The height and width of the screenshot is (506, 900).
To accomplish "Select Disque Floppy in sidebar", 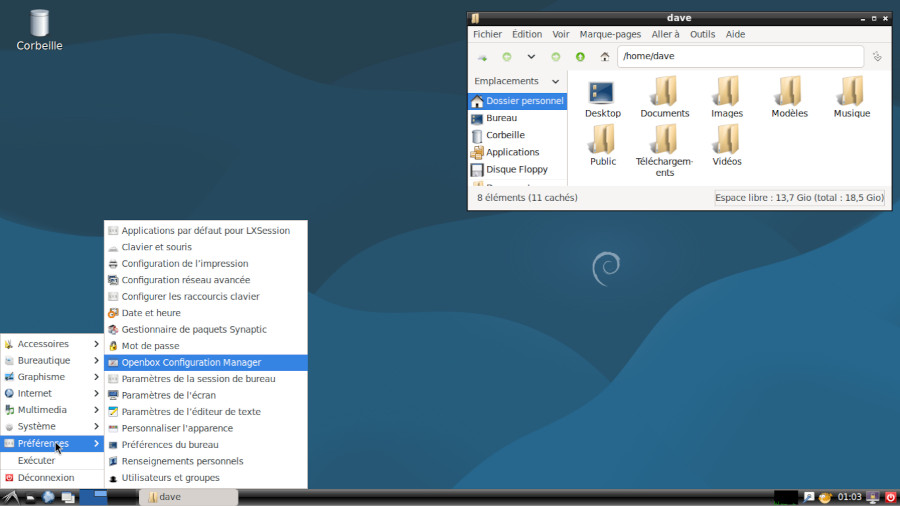I will [x=518, y=170].
